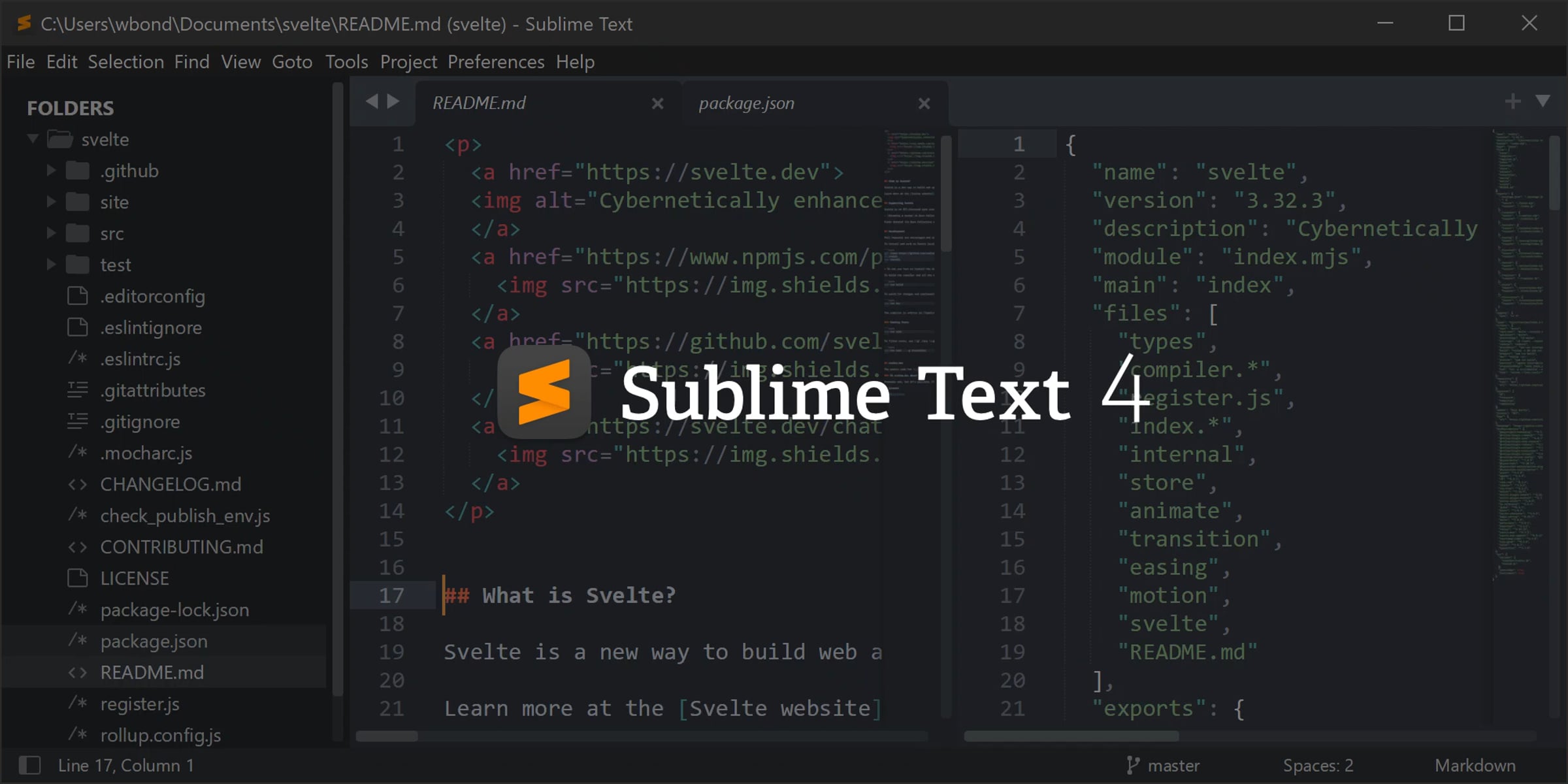Go to the previous tab with left arrow
This screenshot has width=1568, height=784.
tap(372, 101)
